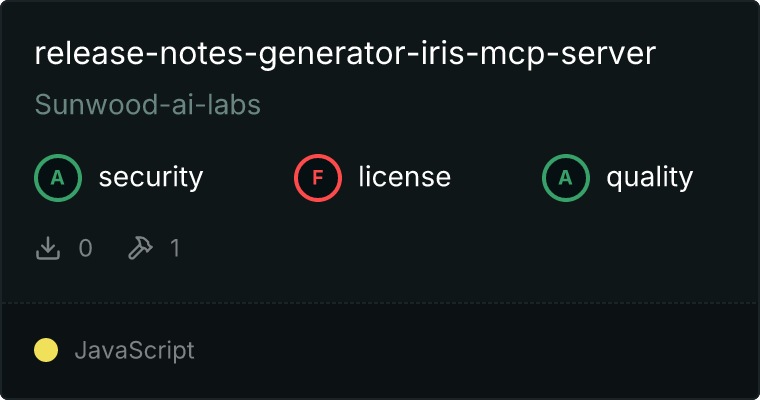Image resolution: width=760 pixels, height=400 pixels.
Task: Visit the Sunwood-ai-labs author link
Action: point(148,105)
